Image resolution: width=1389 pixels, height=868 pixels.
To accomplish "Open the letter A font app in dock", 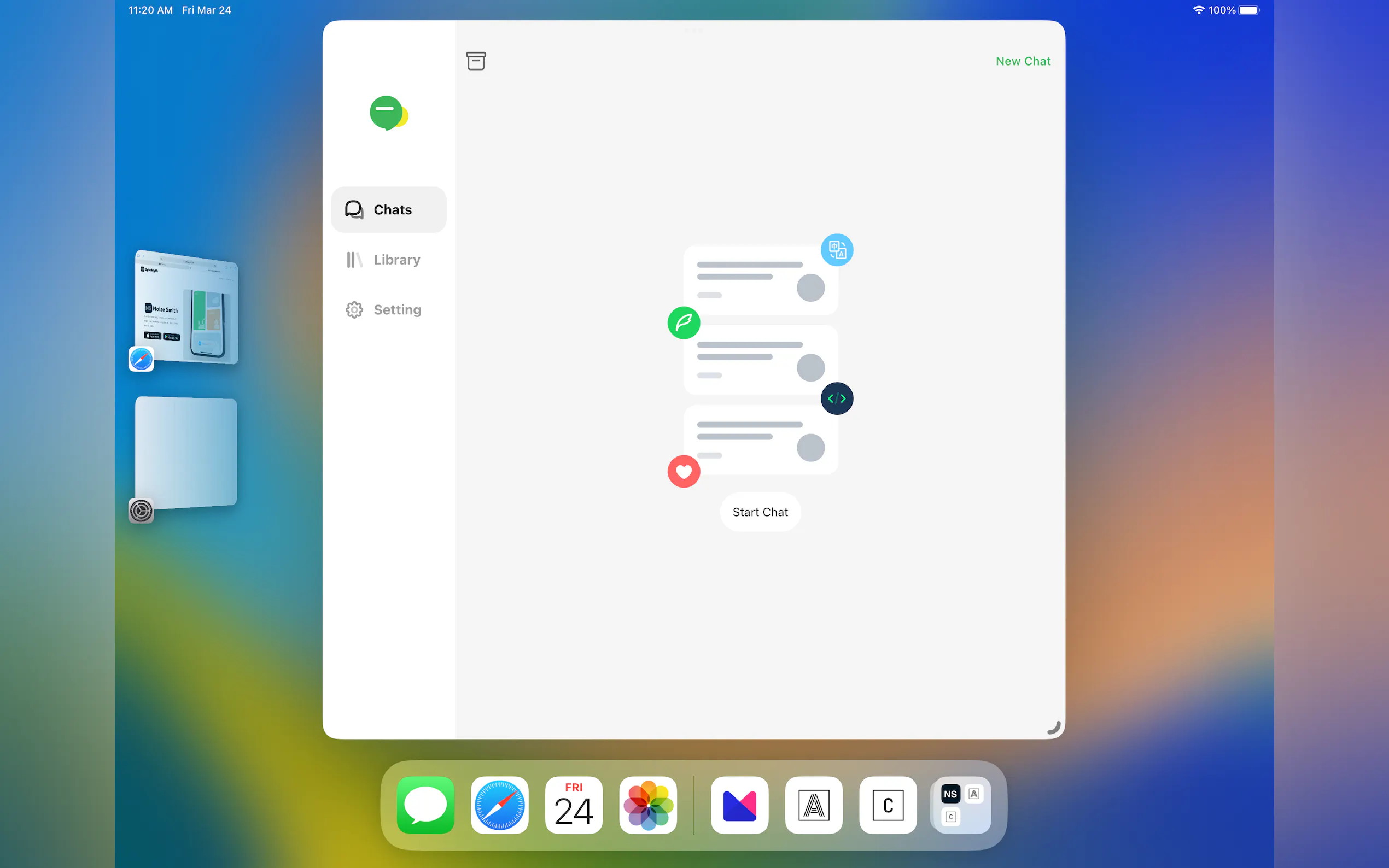I will coord(813,805).
